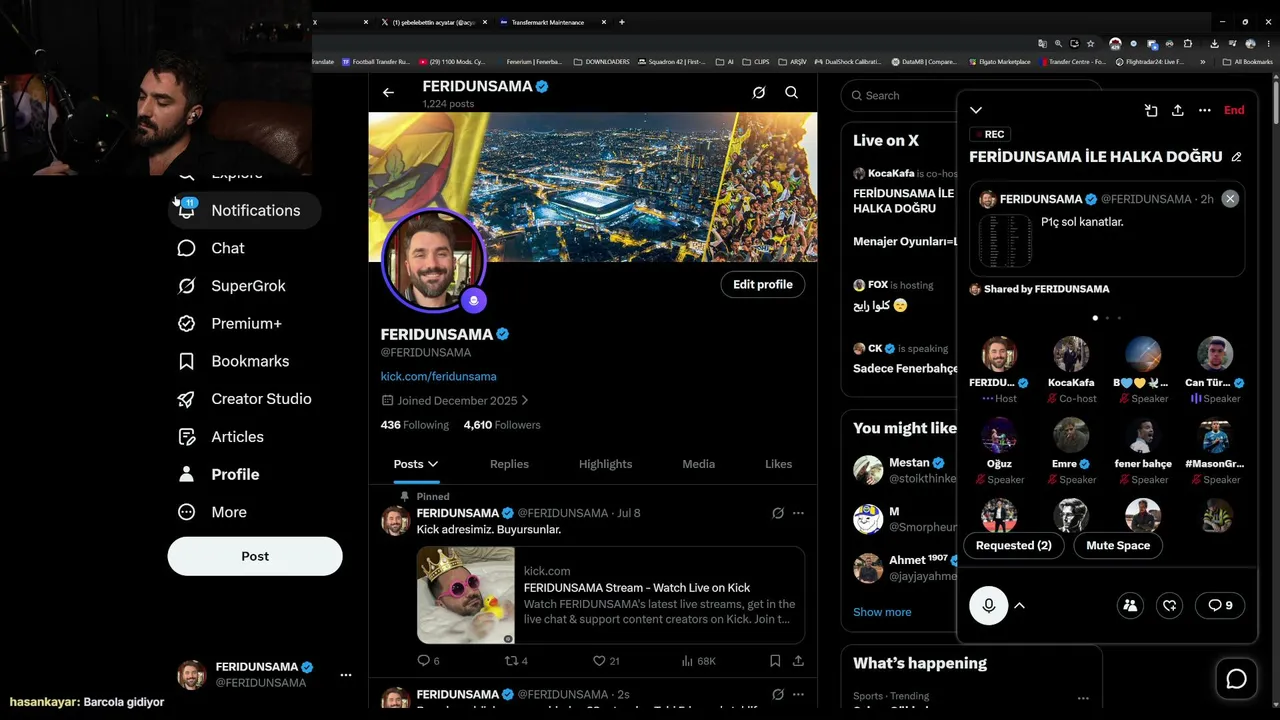1280x720 pixels.
Task: Open the Space more options menu
Action: click(x=1205, y=110)
